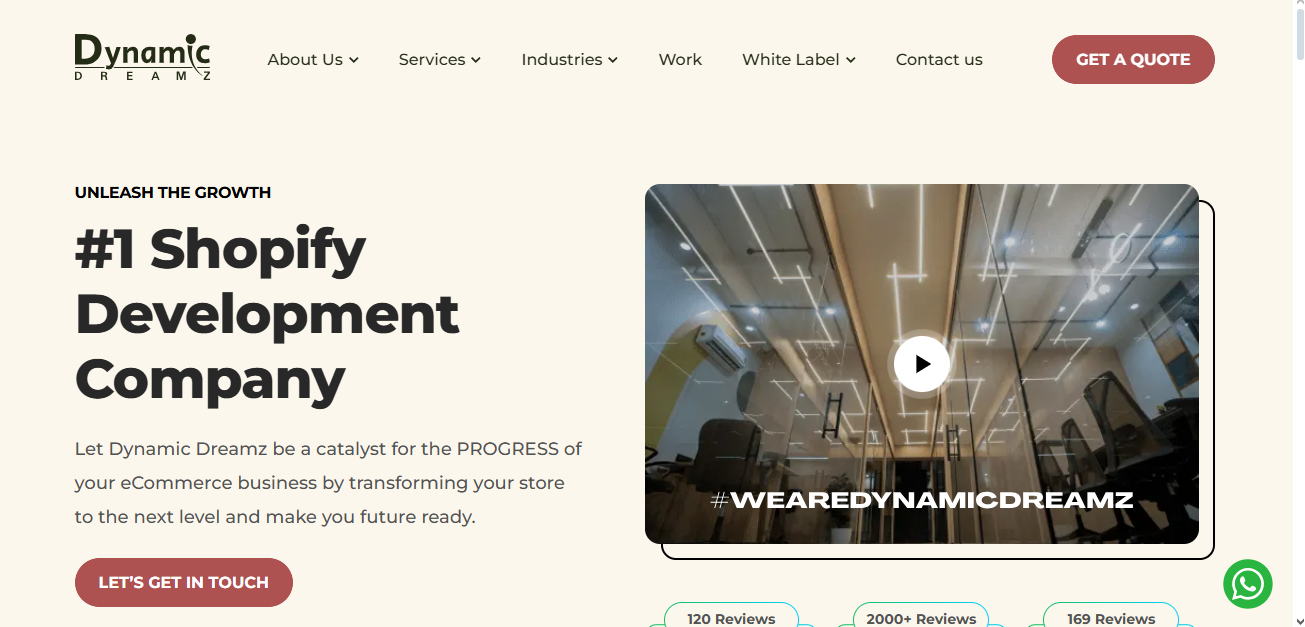Open the Services menu item
This screenshot has height=627, width=1305.
coord(440,59)
